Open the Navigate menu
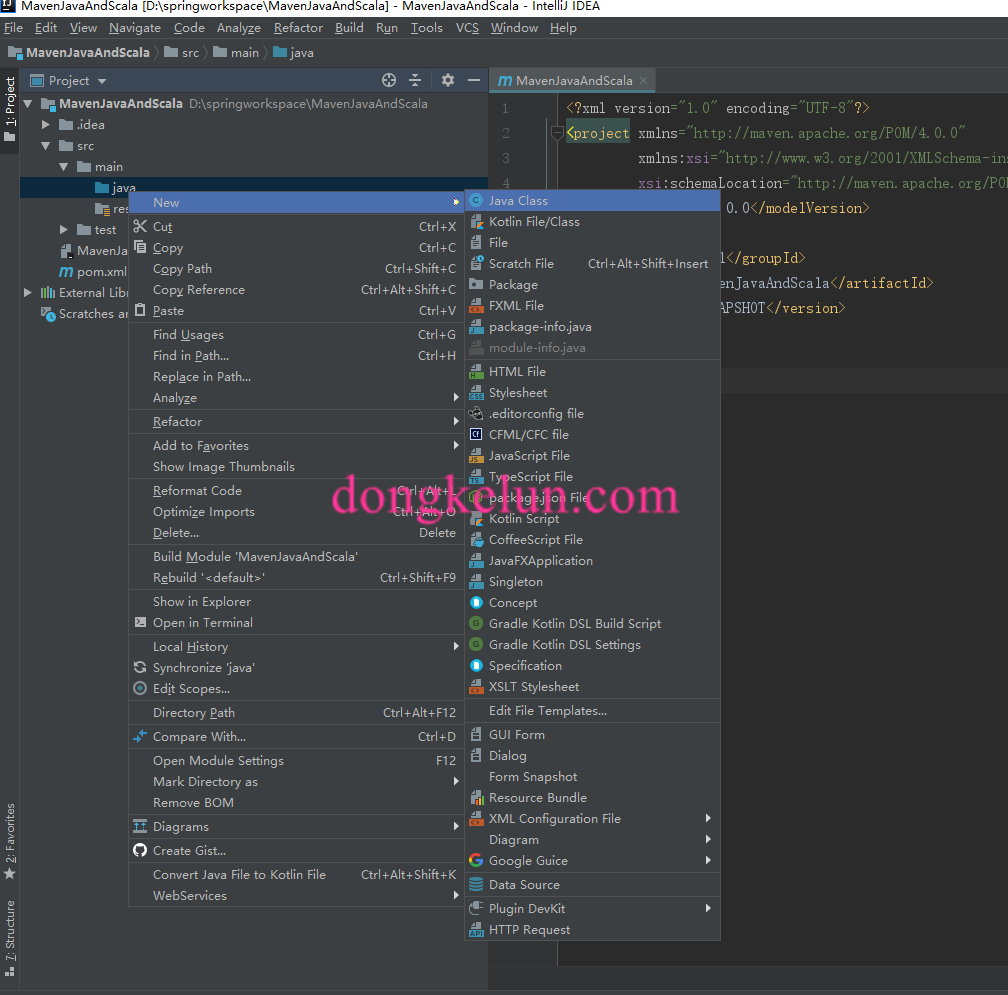 [x=135, y=28]
